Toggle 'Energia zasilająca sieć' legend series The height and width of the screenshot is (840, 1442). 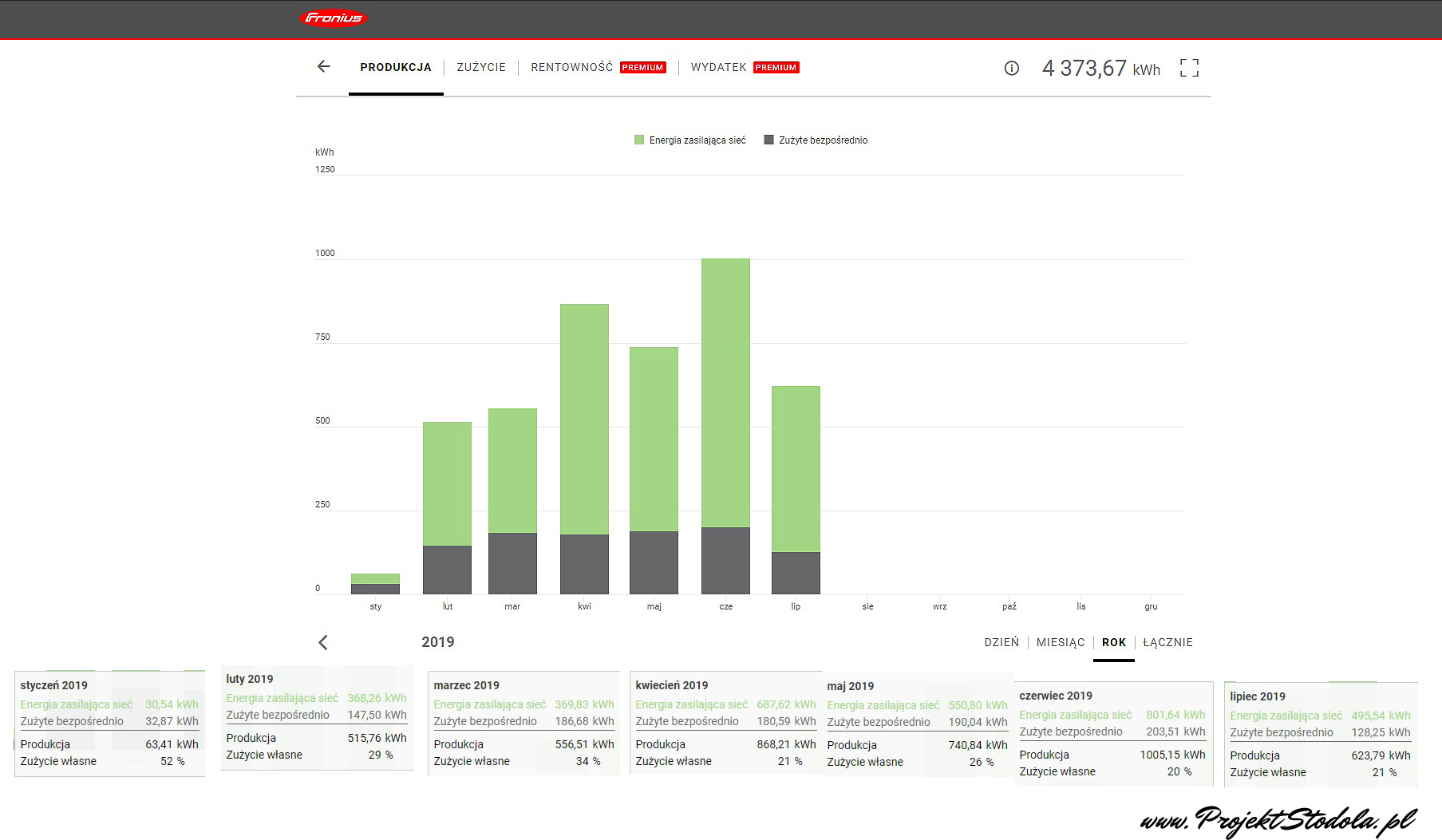click(690, 140)
